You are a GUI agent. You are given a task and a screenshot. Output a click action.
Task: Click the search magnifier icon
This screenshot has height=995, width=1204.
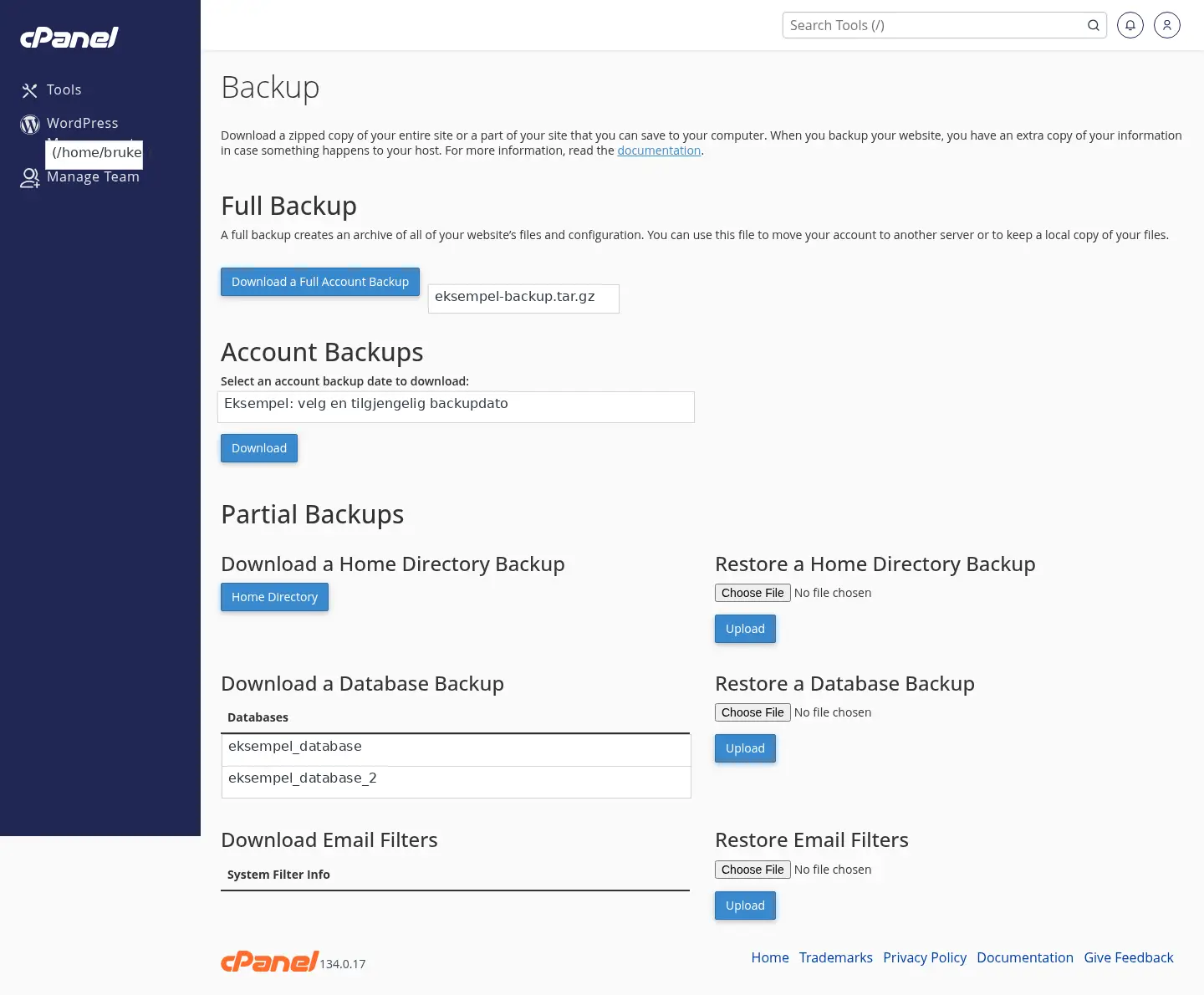tap(1094, 25)
